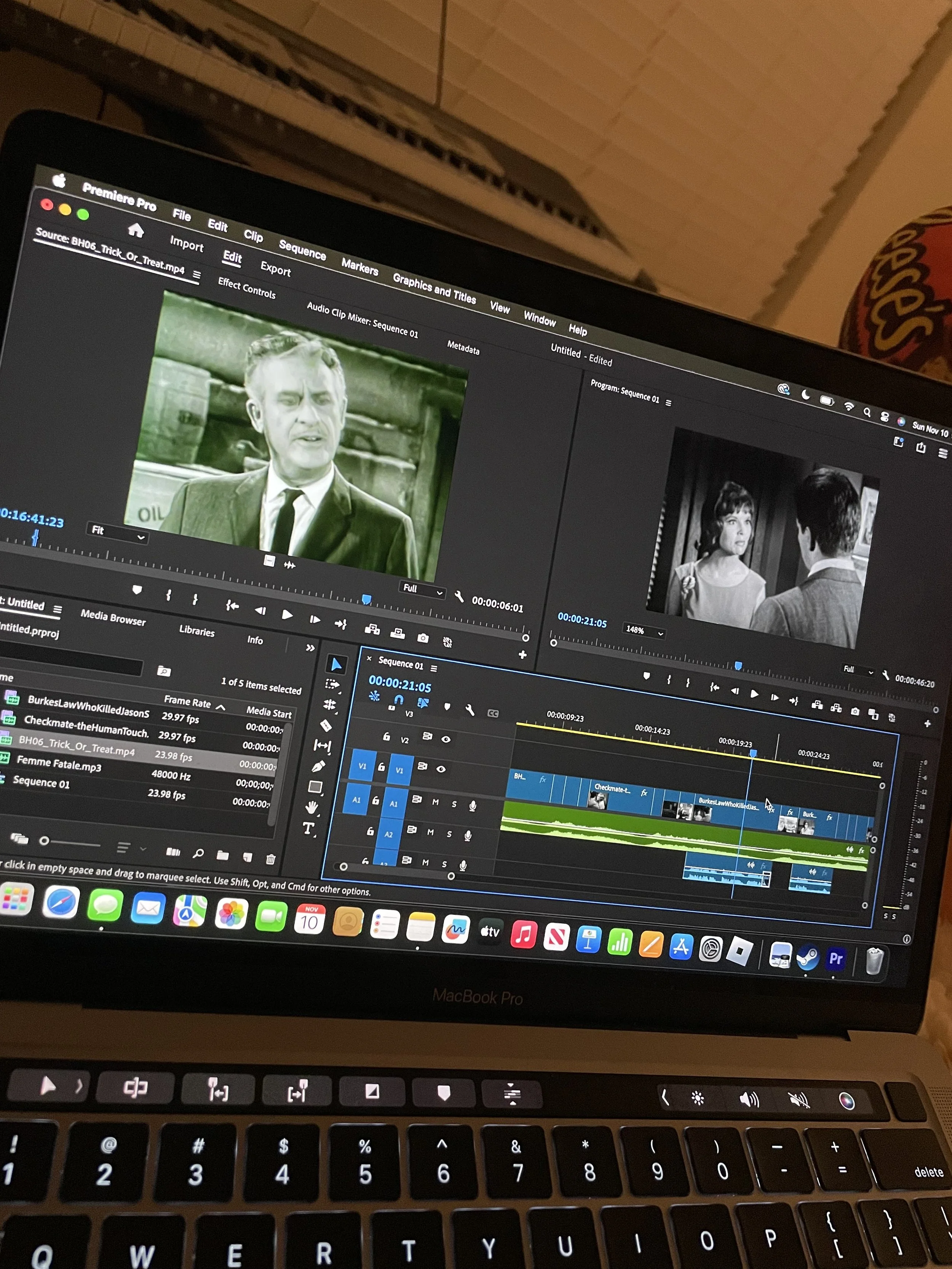Hide V1 track output eye icon

tap(441, 769)
